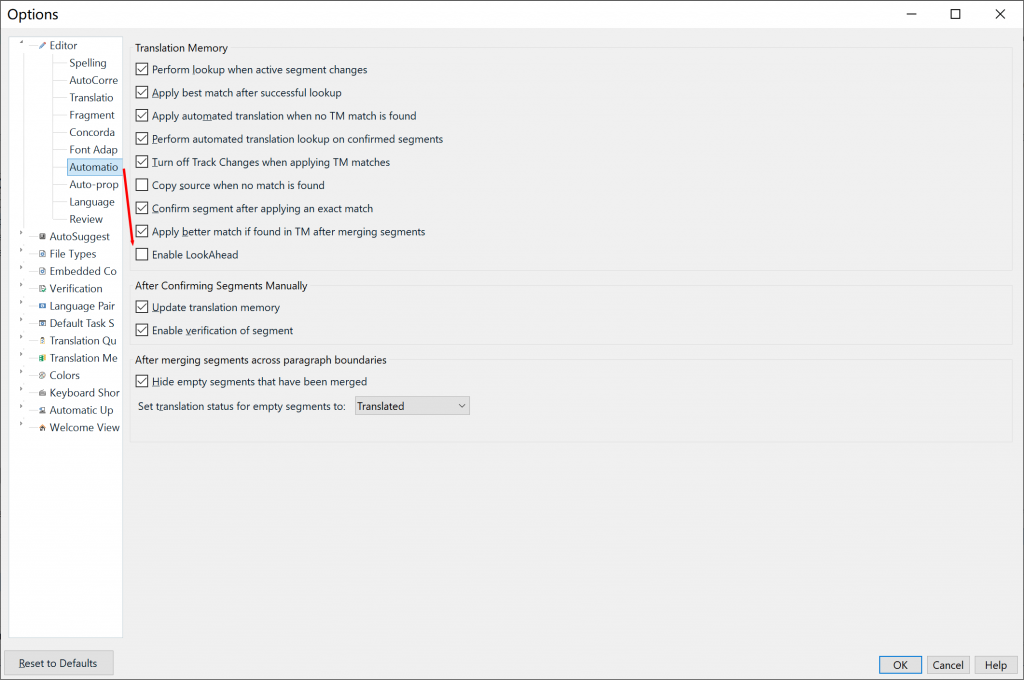Screen dimensions: 1024x680
Task: Collapse the Editor tree node
Action: click(x=21, y=43)
